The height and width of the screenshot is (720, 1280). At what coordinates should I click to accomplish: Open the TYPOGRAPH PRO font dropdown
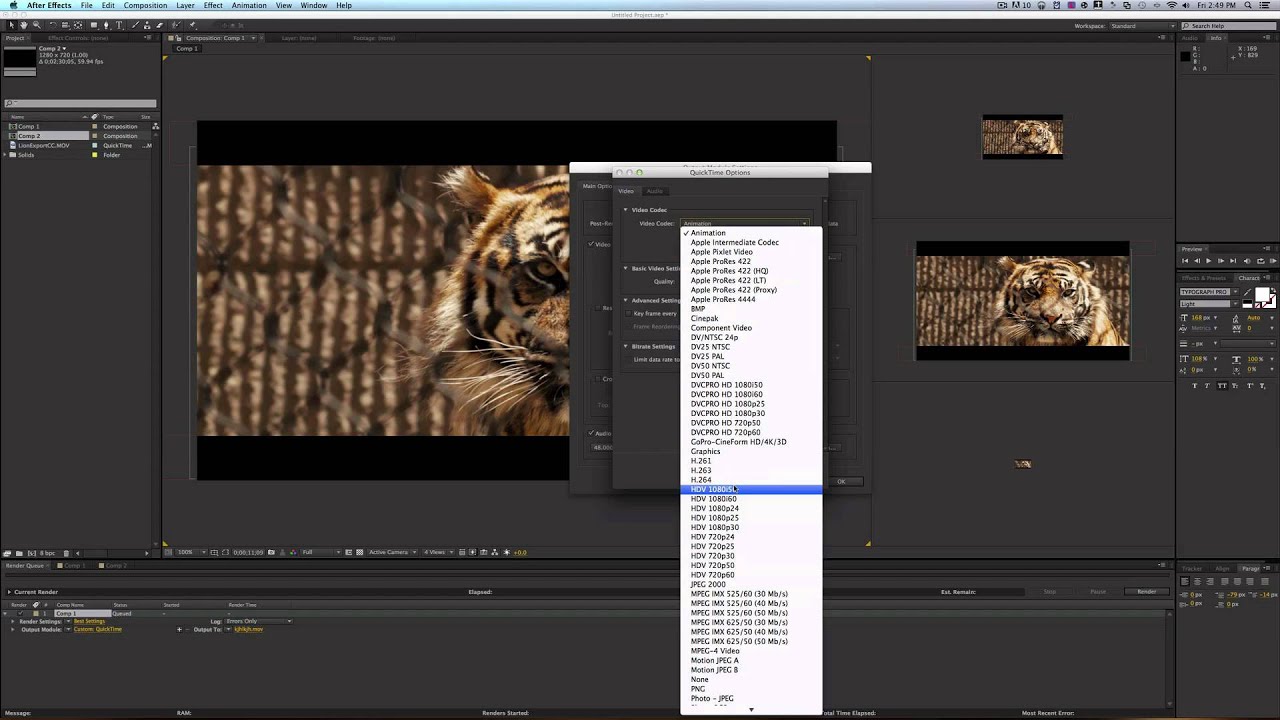pyautogui.click(x=1209, y=292)
